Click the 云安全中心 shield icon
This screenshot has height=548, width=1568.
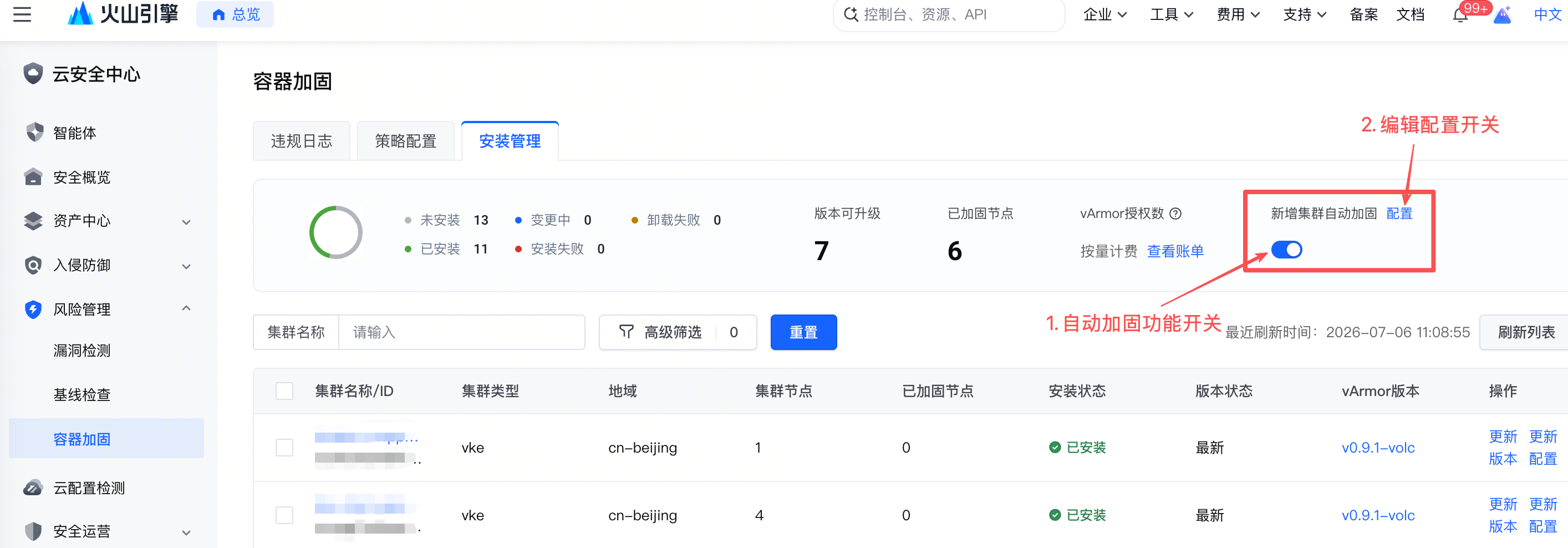33,74
